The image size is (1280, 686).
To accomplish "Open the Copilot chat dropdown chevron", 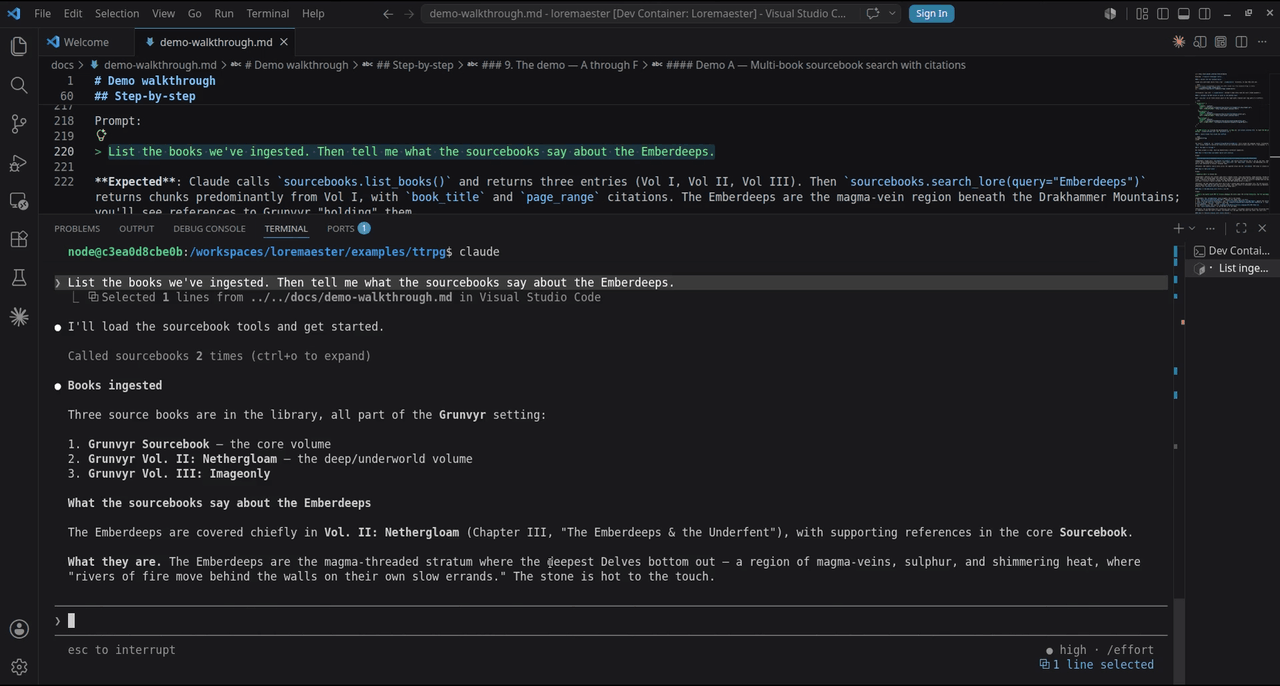I will click(x=891, y=13).
